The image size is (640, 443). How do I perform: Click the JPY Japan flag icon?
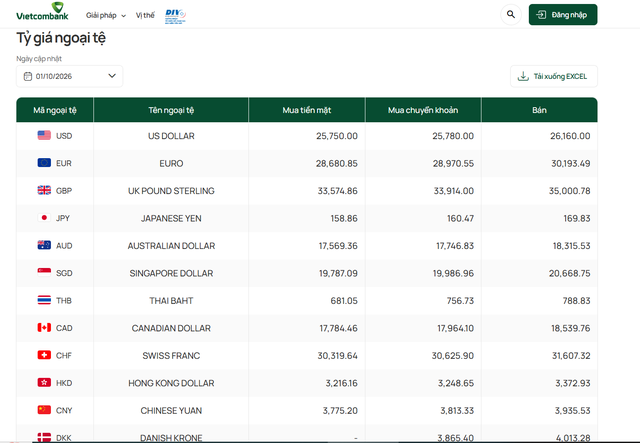click(x=44, y=218)
